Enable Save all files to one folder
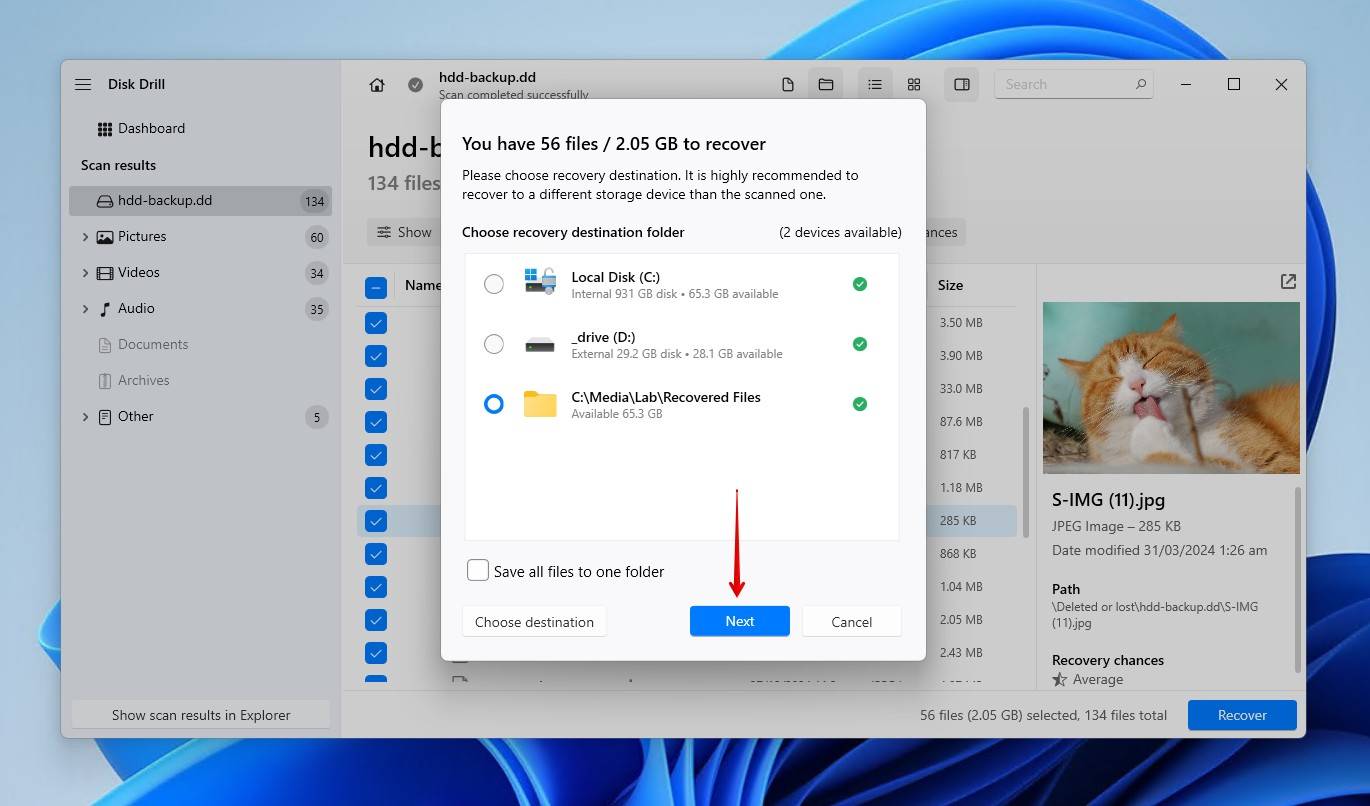 (x=478, y=571)
